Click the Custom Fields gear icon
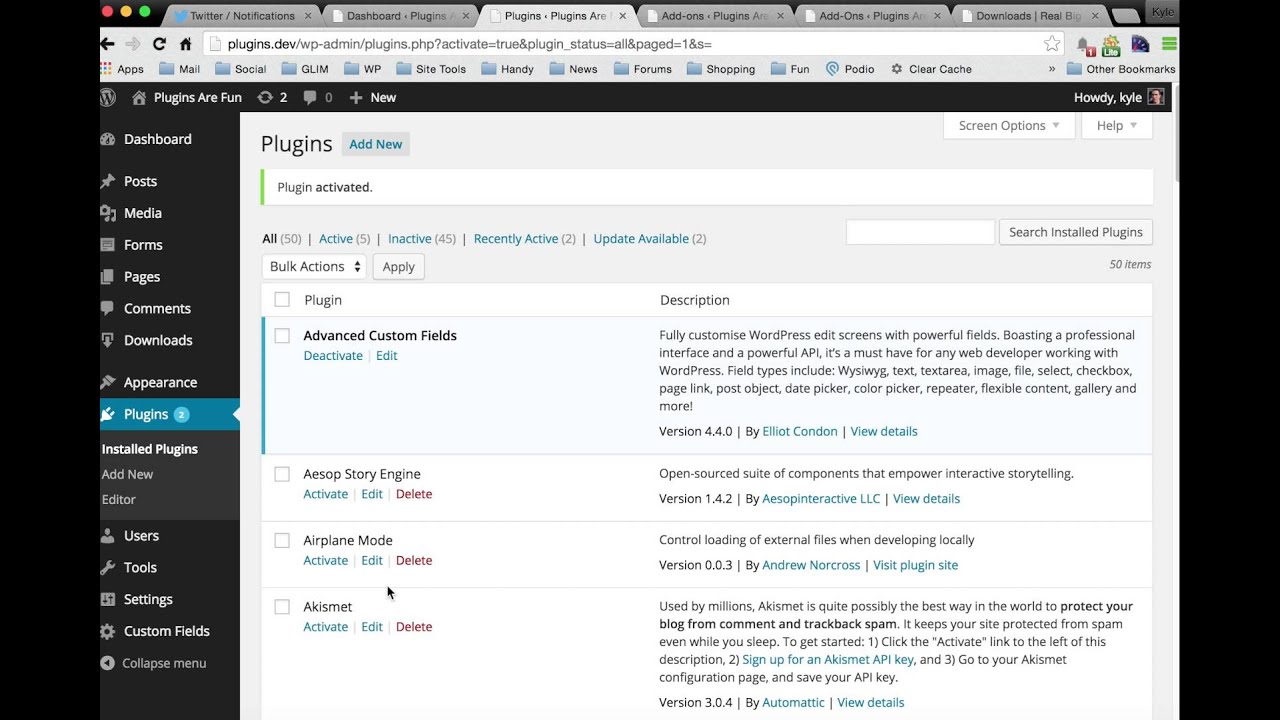The width and height of the screenshot is (1280, 720). click(108, 631)
